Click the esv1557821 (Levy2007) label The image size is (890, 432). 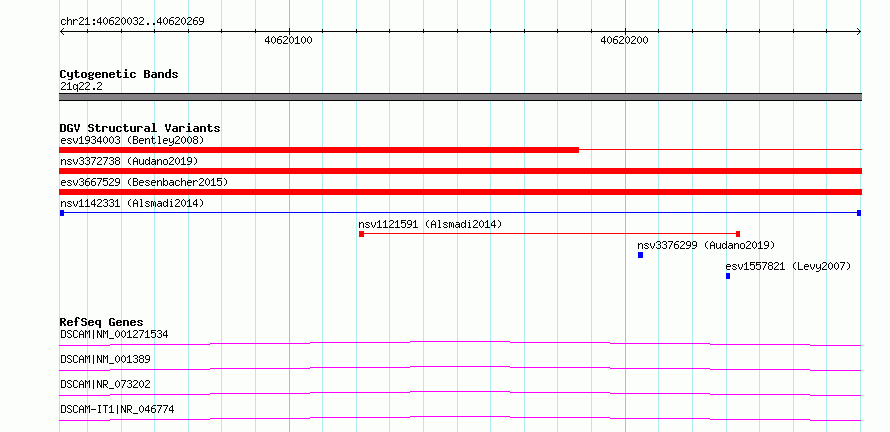pyautogui.click(x=788, y=266)
